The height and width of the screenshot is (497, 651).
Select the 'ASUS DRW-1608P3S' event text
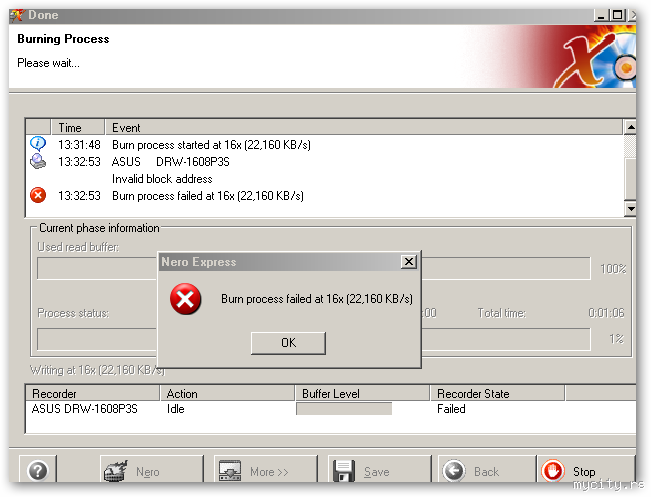click(170, 162)
